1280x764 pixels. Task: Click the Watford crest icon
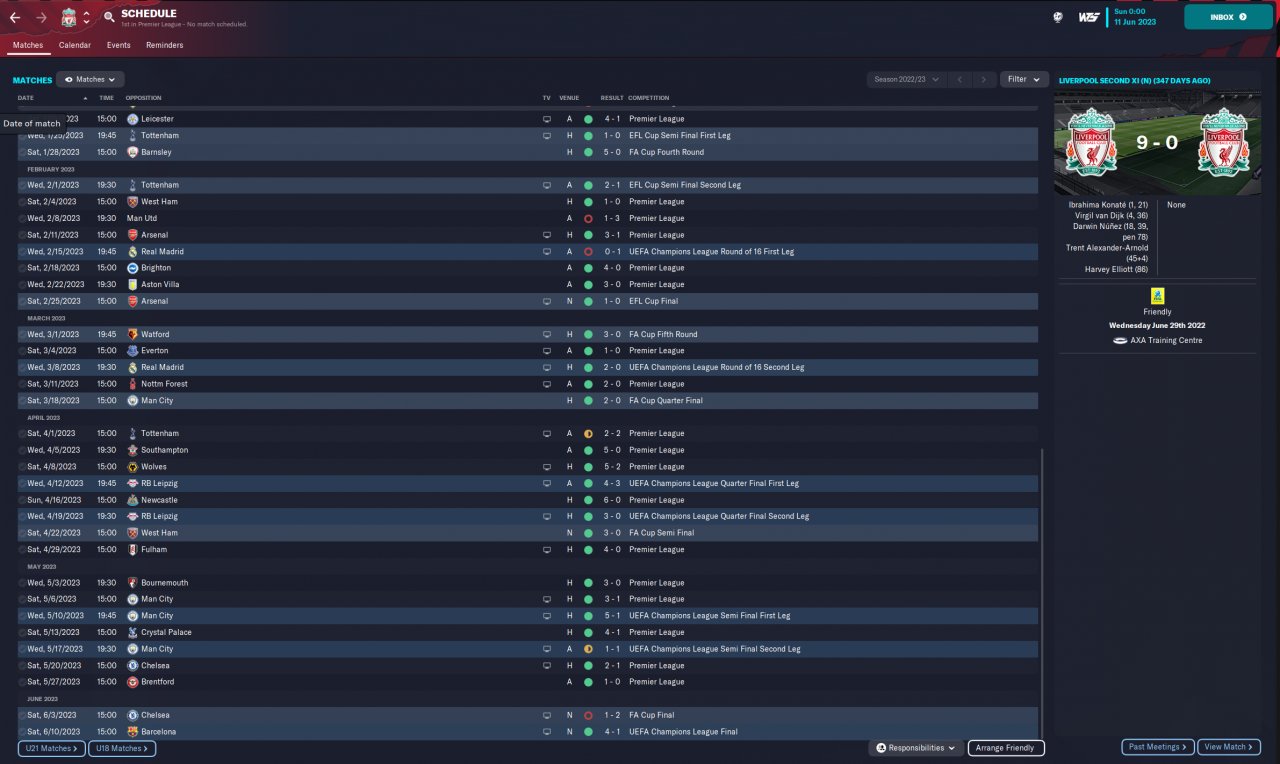point(132,334)
